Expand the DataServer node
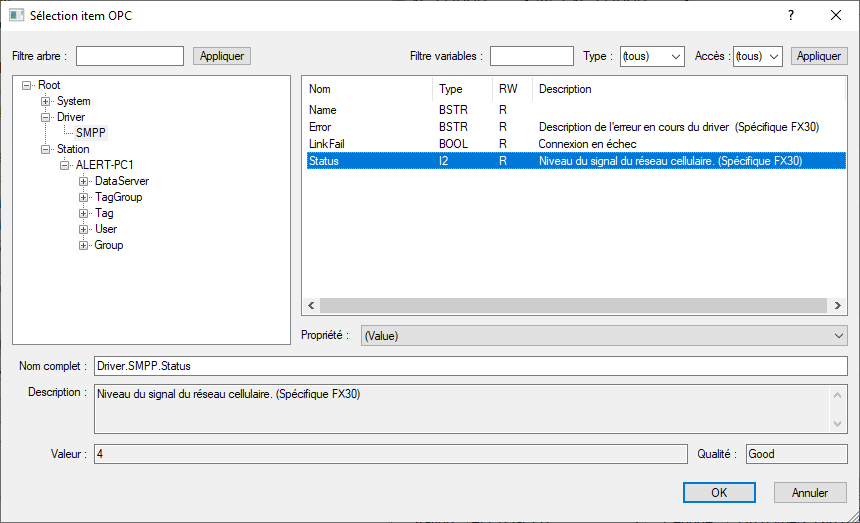860x523 pixels. point(83,181)
